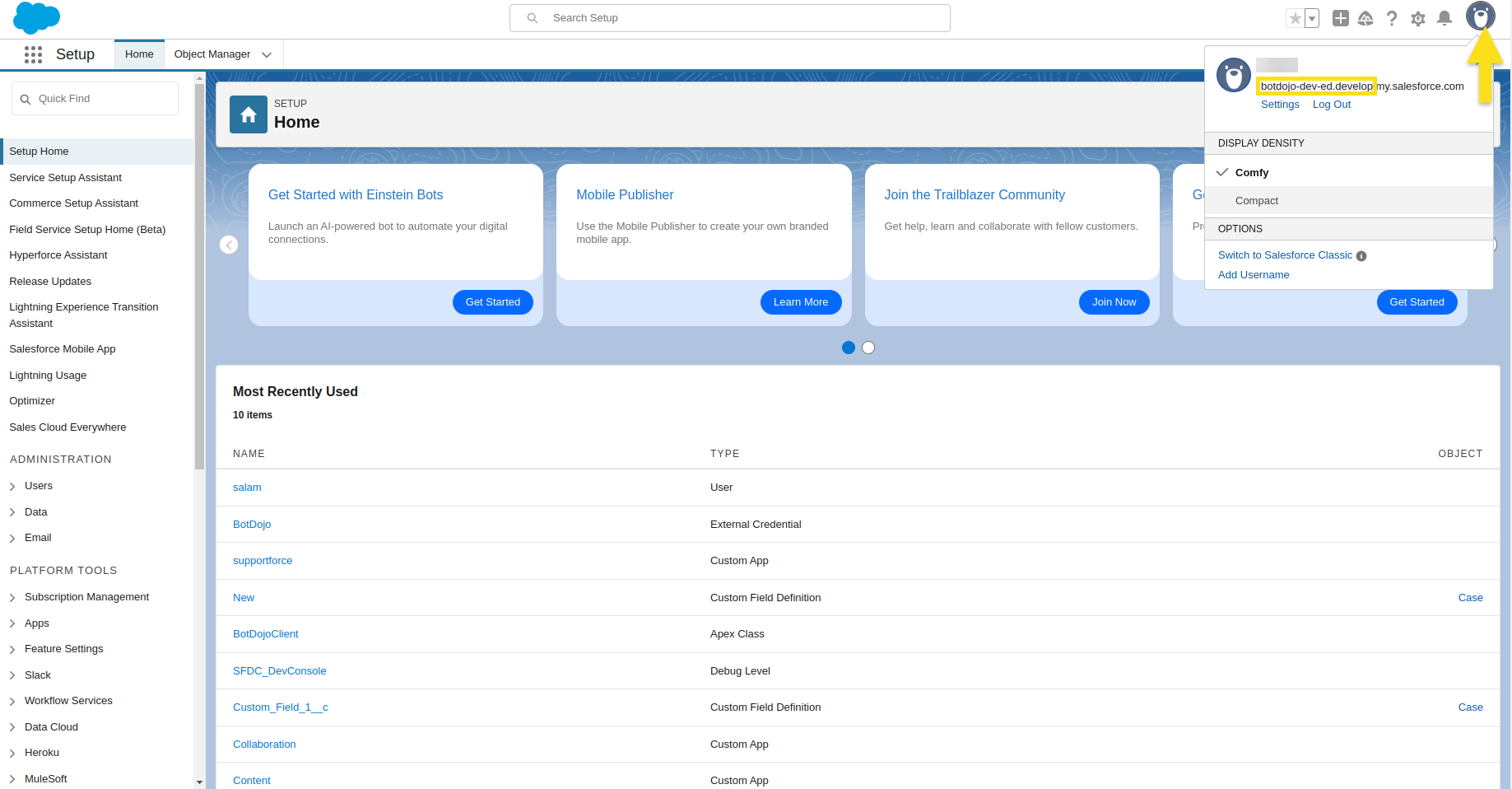Click the favorites star icon
The width and height of the screenshot is (1512, 789).
[1295, 18]
